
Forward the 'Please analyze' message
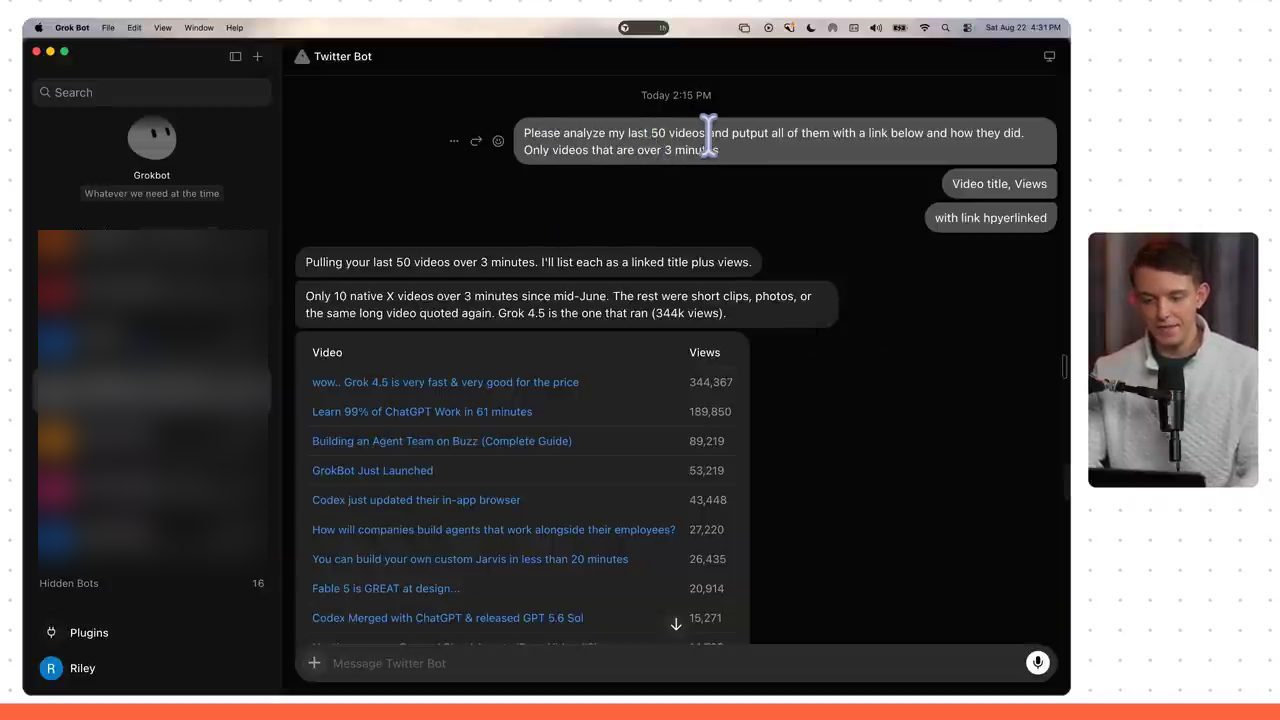point(476,141)
